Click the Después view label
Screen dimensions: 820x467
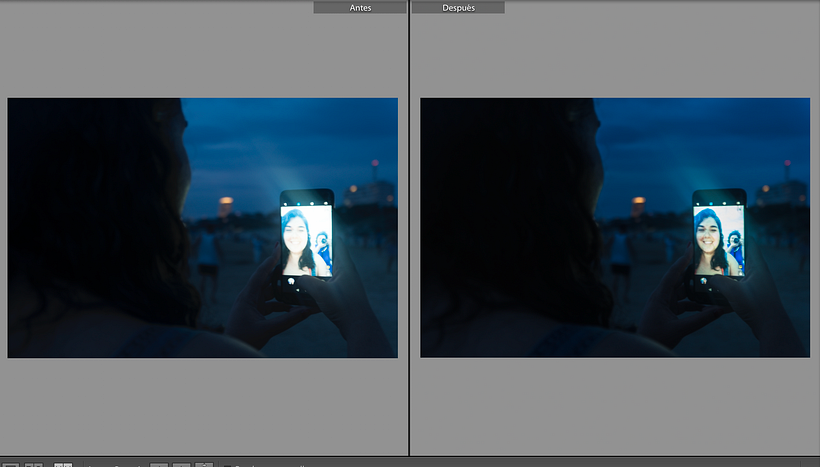point(458,8)
